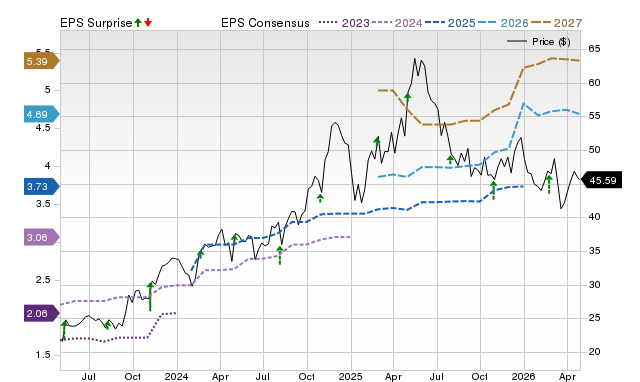Click the 50 label on the price axis
Image resolution: width=640 pixels, height=382 pixels.
(x=594, y=150)
